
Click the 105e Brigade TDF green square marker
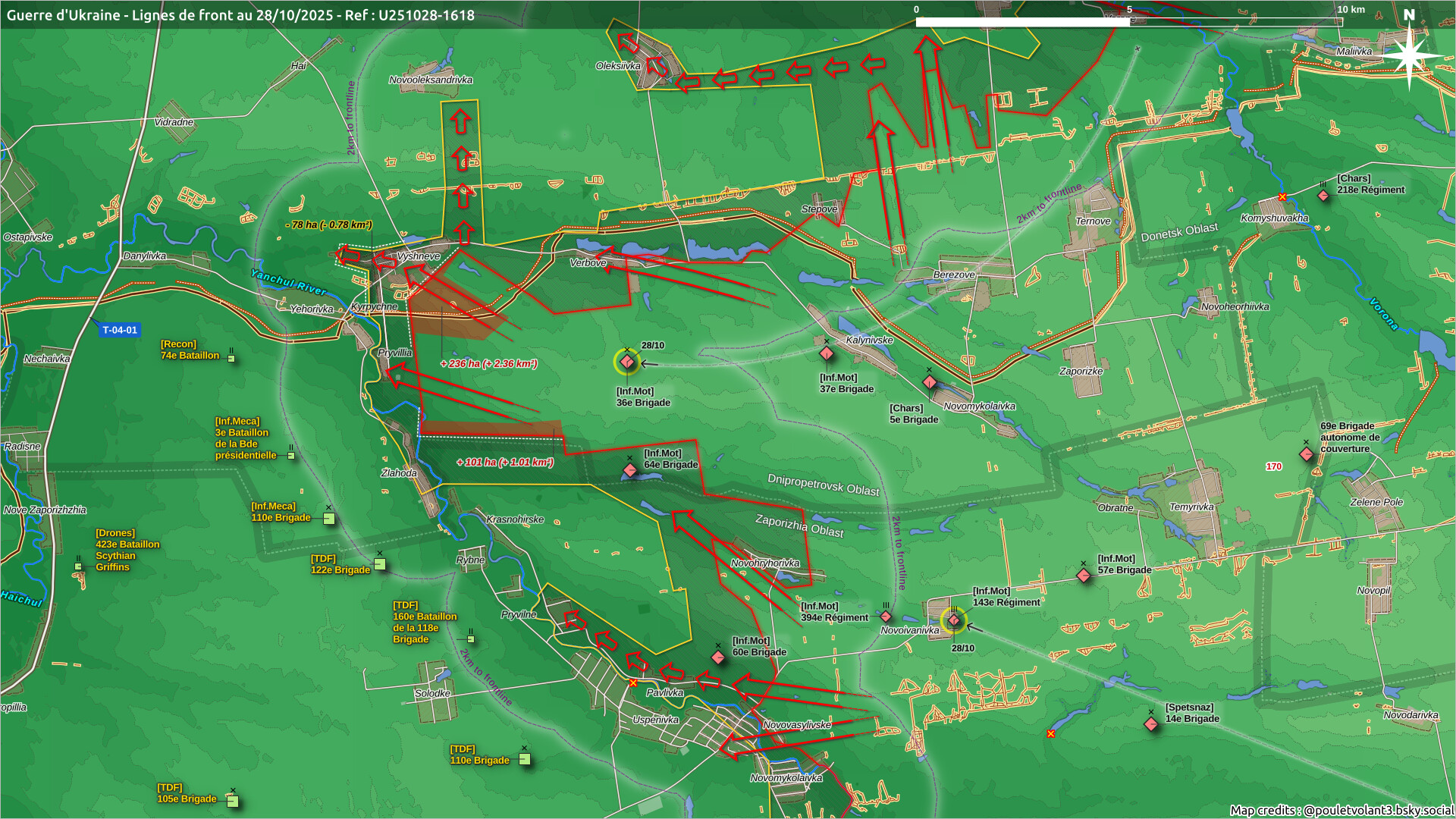pos(233,802)
